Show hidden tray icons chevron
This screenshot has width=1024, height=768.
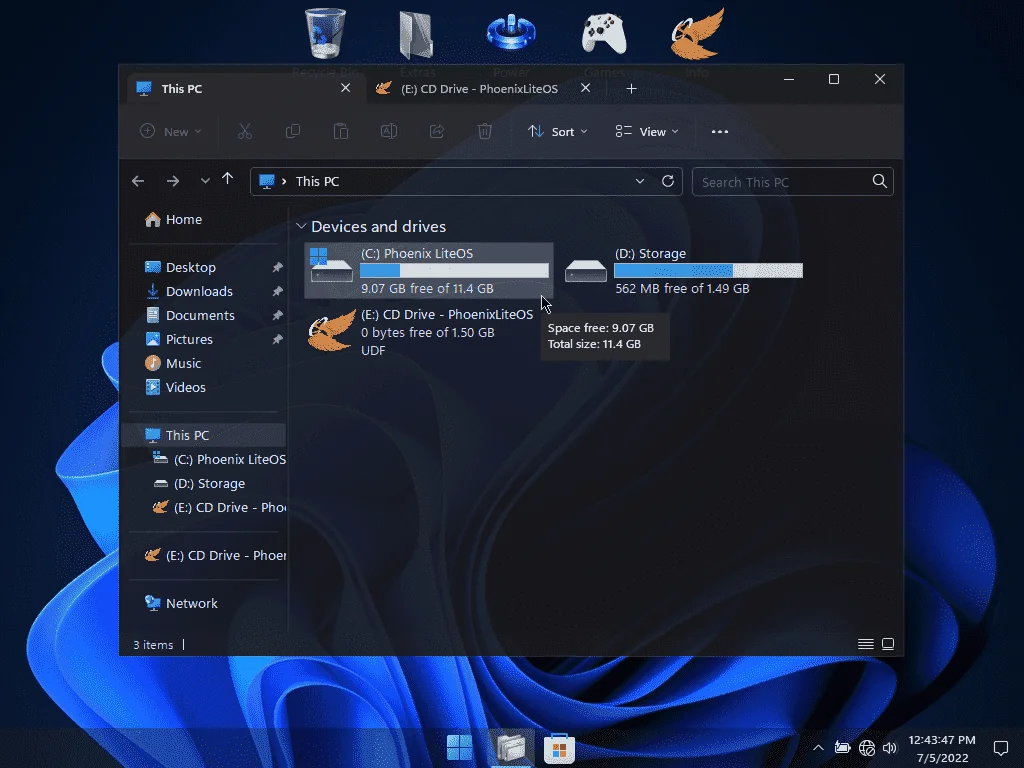(x=818, y=748)
